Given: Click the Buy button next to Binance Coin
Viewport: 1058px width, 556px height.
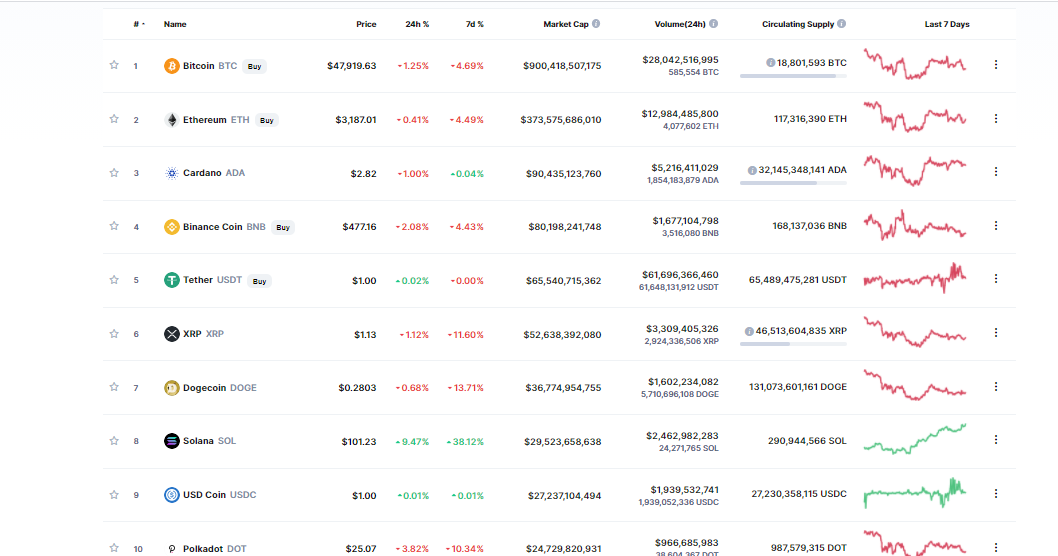Looking at the screenshot, I should [x=283, y=227].
